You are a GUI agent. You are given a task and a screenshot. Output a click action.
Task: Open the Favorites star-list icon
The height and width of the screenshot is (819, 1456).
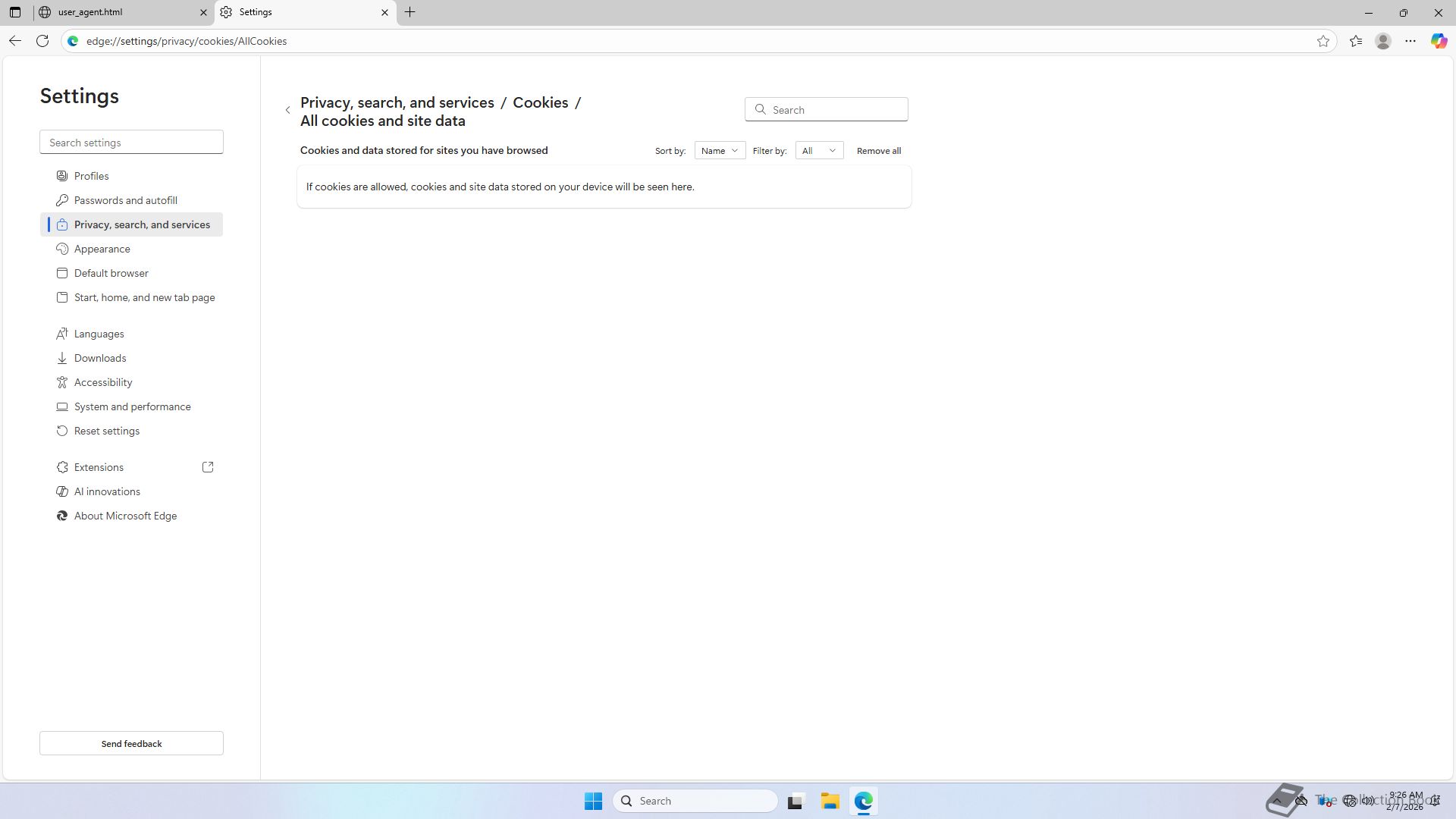1356,41
